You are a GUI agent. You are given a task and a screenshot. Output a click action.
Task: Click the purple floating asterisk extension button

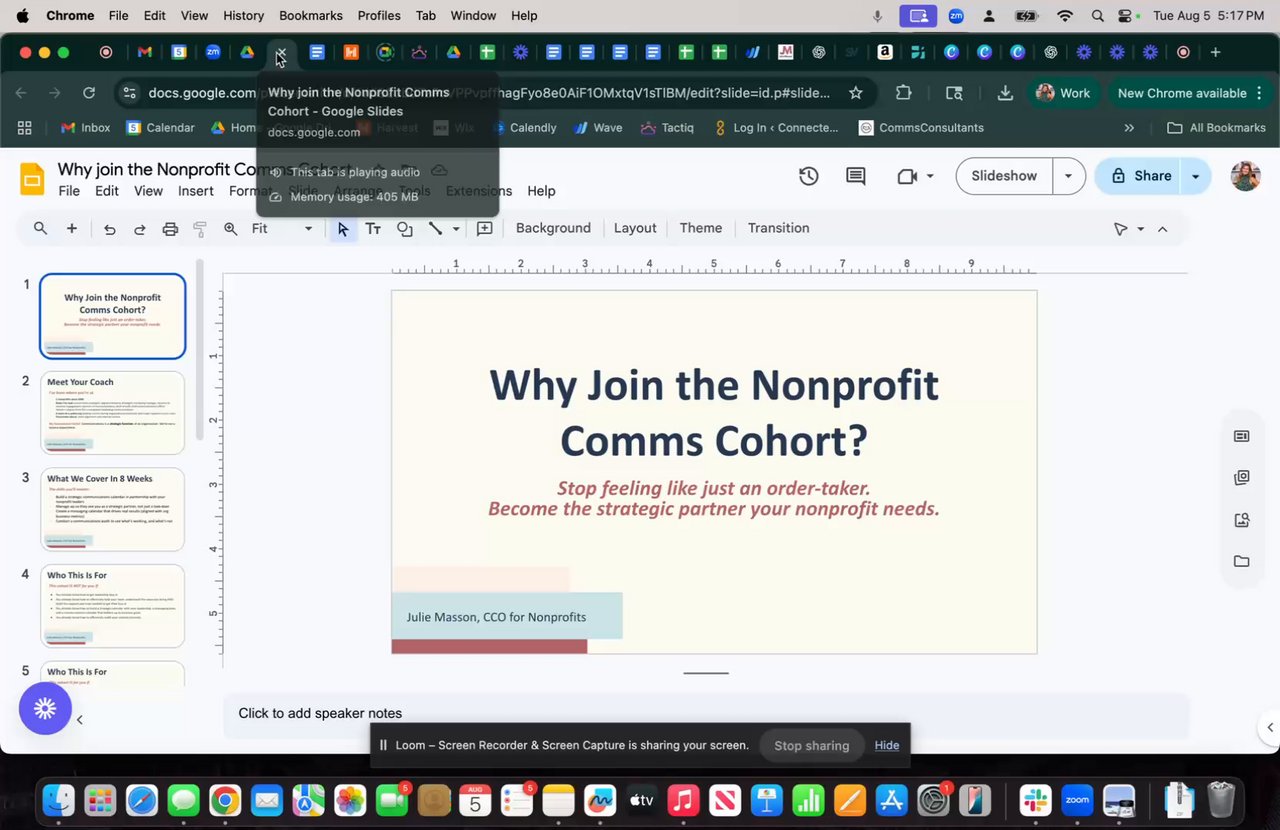[x=45, y=709]
